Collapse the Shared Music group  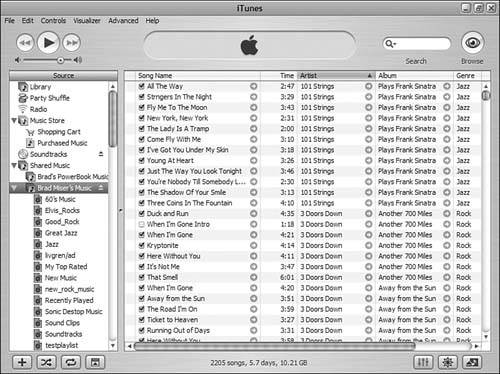tap(14, 165)
